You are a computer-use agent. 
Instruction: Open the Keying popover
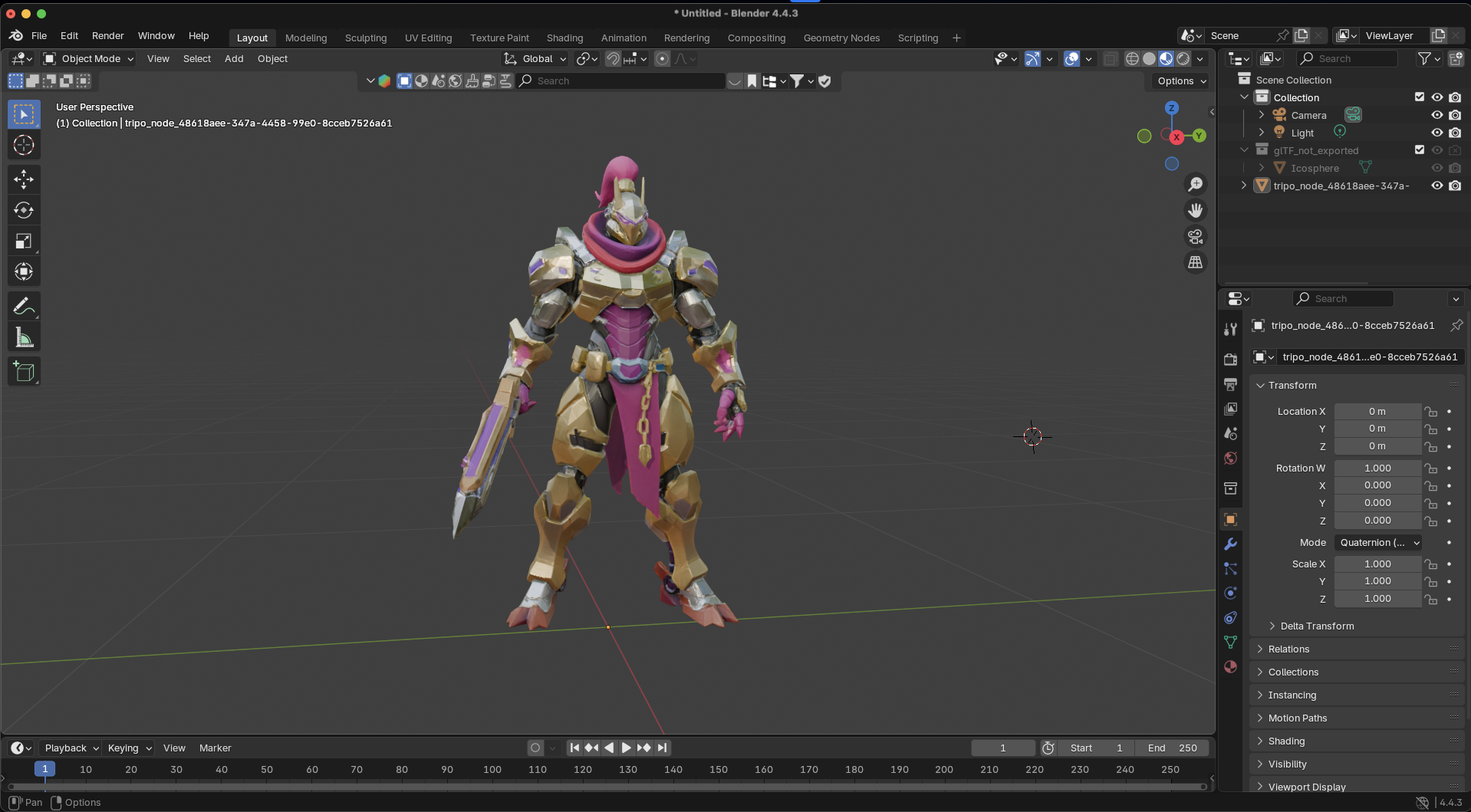click(128, 748)
